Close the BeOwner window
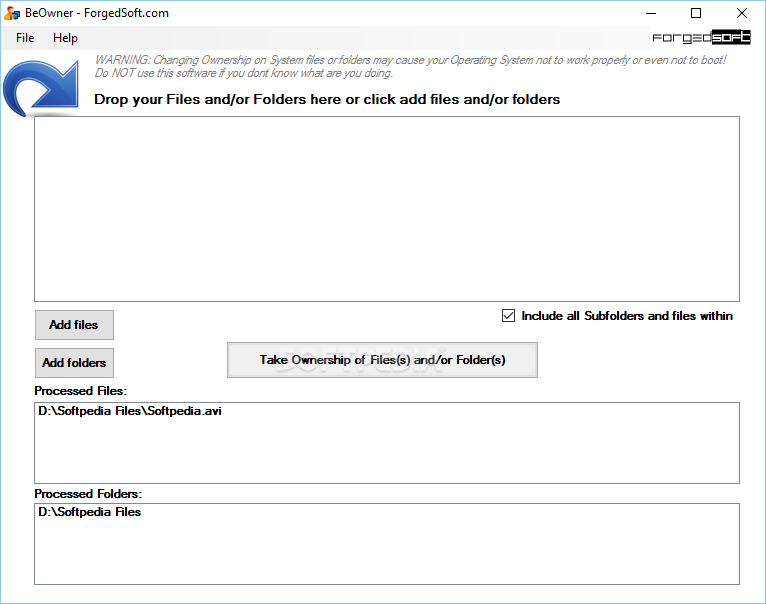 (x=742, y=13)
